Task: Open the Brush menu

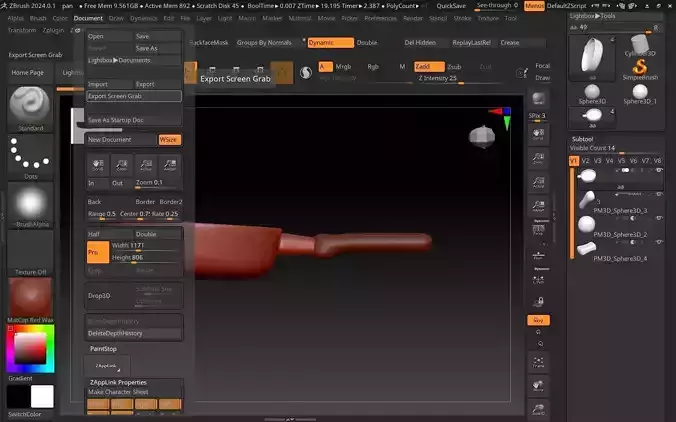Action: click(x=38, y=18)
